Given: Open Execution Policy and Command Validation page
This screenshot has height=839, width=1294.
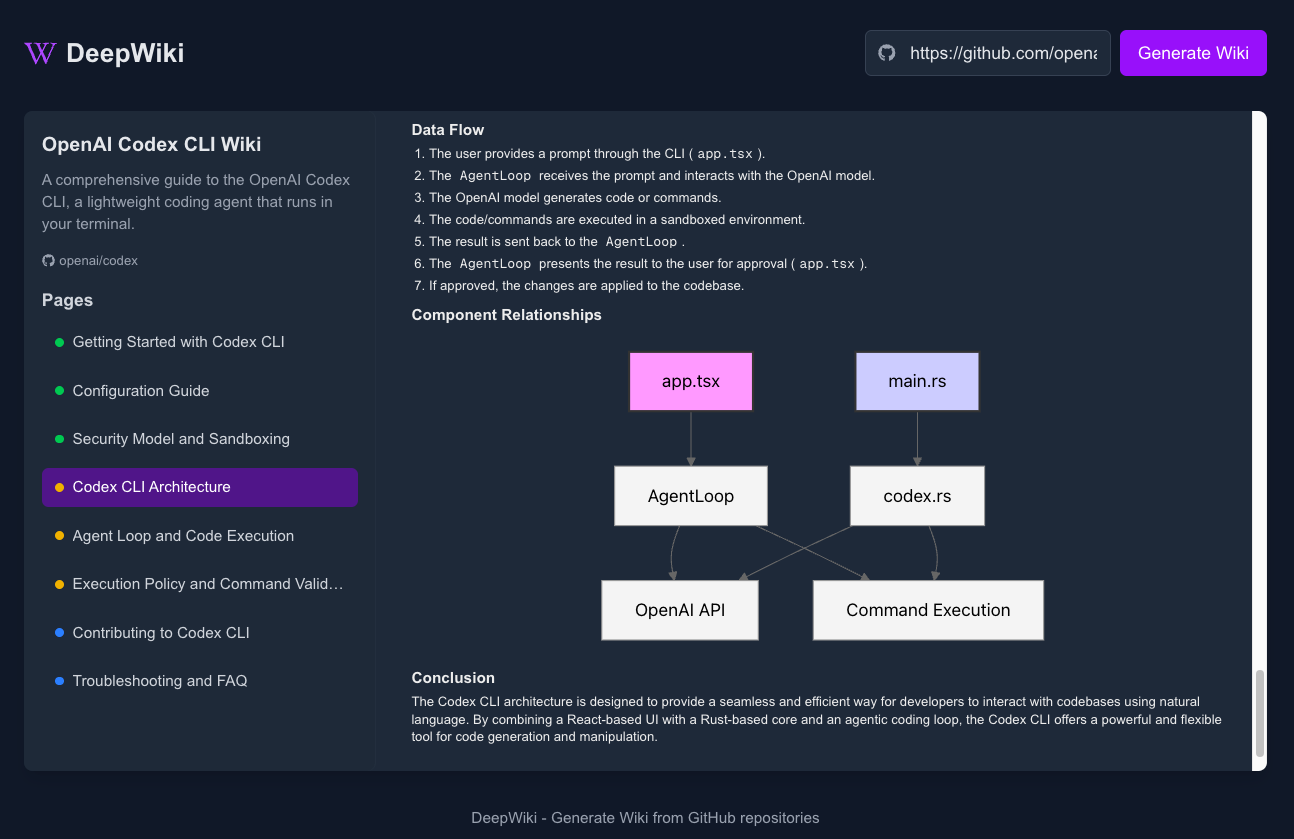Looking at the screenshot, I should (x=200, y=584).
